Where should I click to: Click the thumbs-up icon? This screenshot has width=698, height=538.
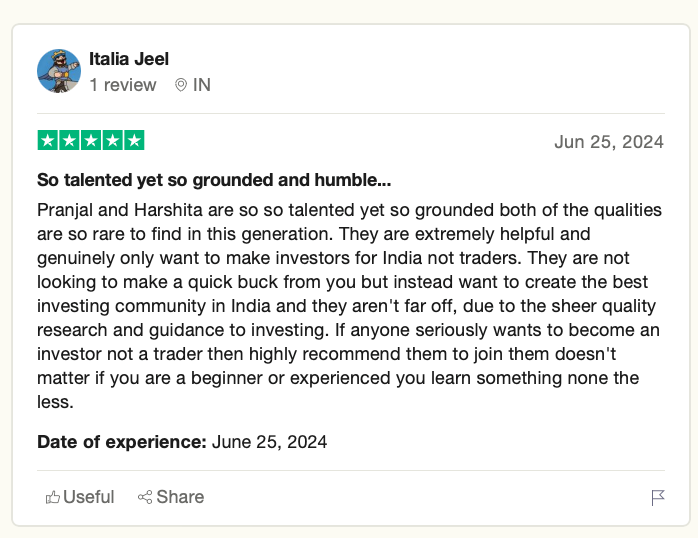tap(53, 497)
